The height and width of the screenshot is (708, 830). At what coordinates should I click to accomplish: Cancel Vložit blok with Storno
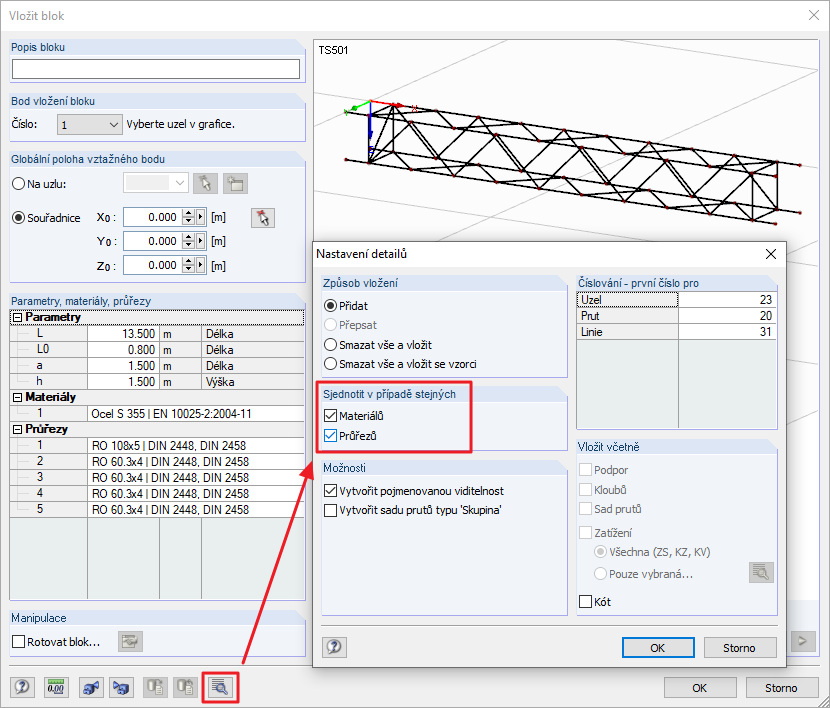point(781,687)
